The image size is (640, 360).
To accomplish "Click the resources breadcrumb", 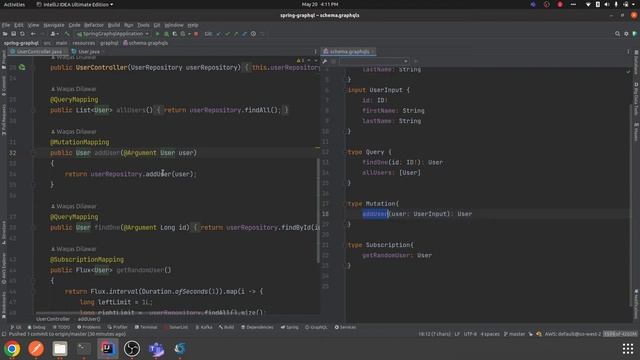I will click(x=84, y=43).
